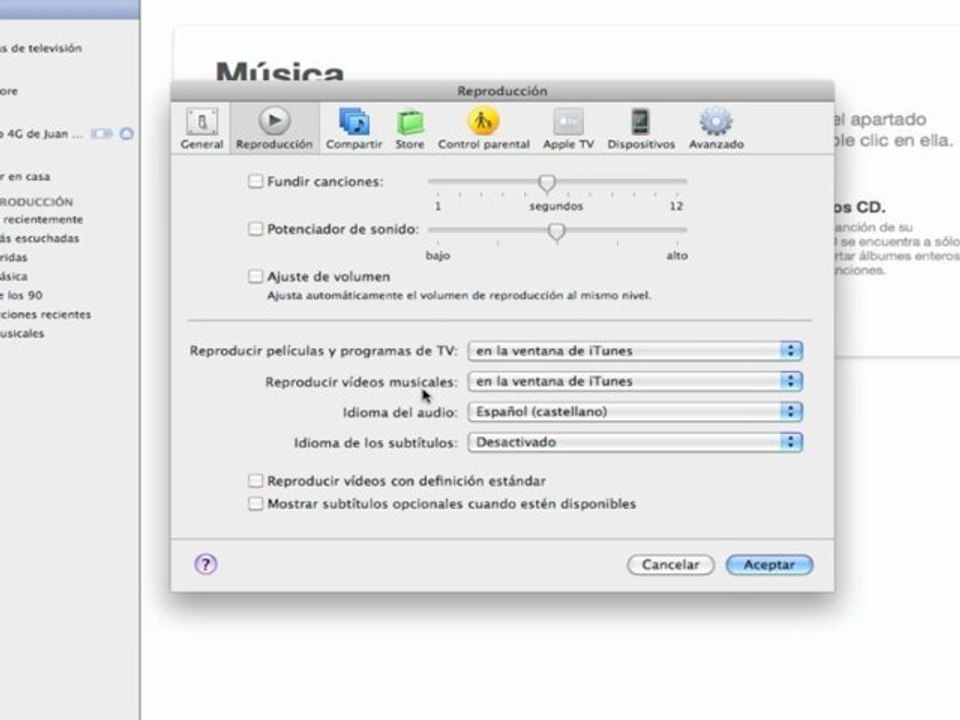
Task: Check Reproducir vídeos con definición estándar
Action: click(255, 481)
